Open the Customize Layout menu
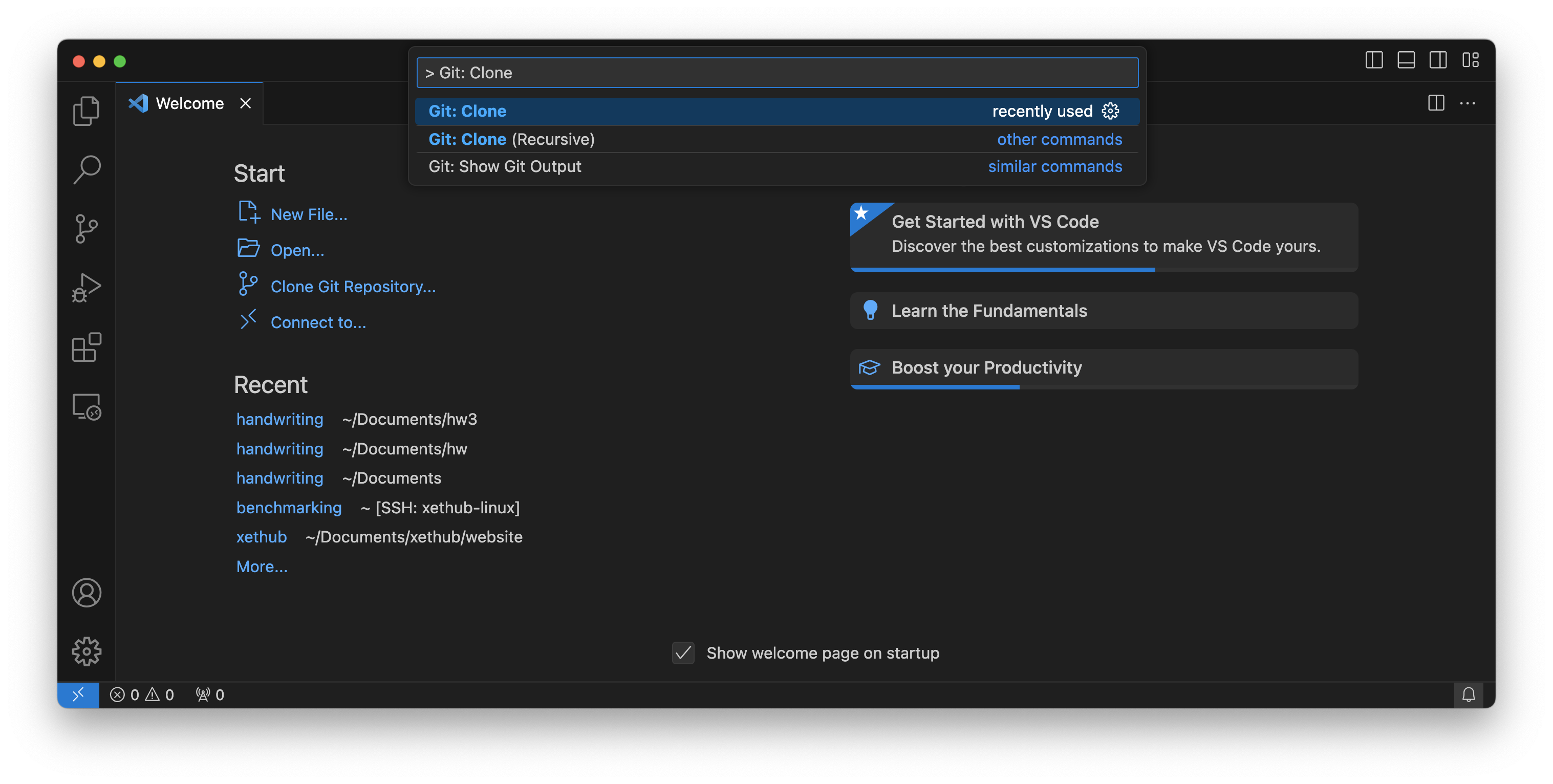Image resolution: width=1553 pixels, height=784 pixels. point(1471,60)
